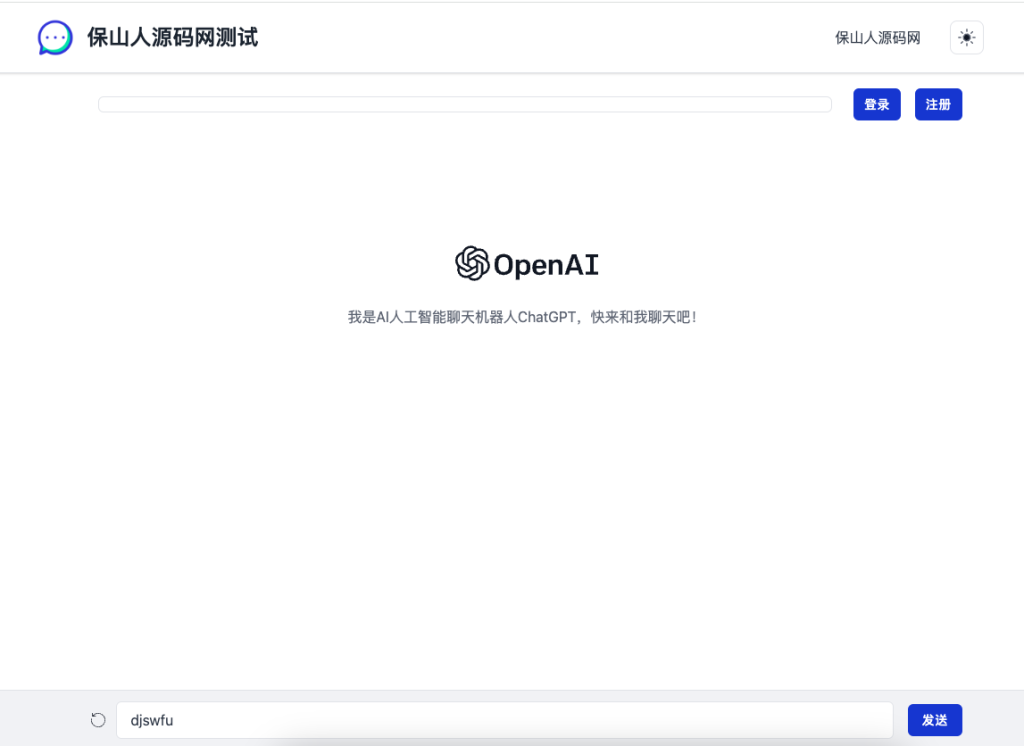
Task: Click the refresh conversation icon
Action: pyautogui.click(x=98, y=720)
